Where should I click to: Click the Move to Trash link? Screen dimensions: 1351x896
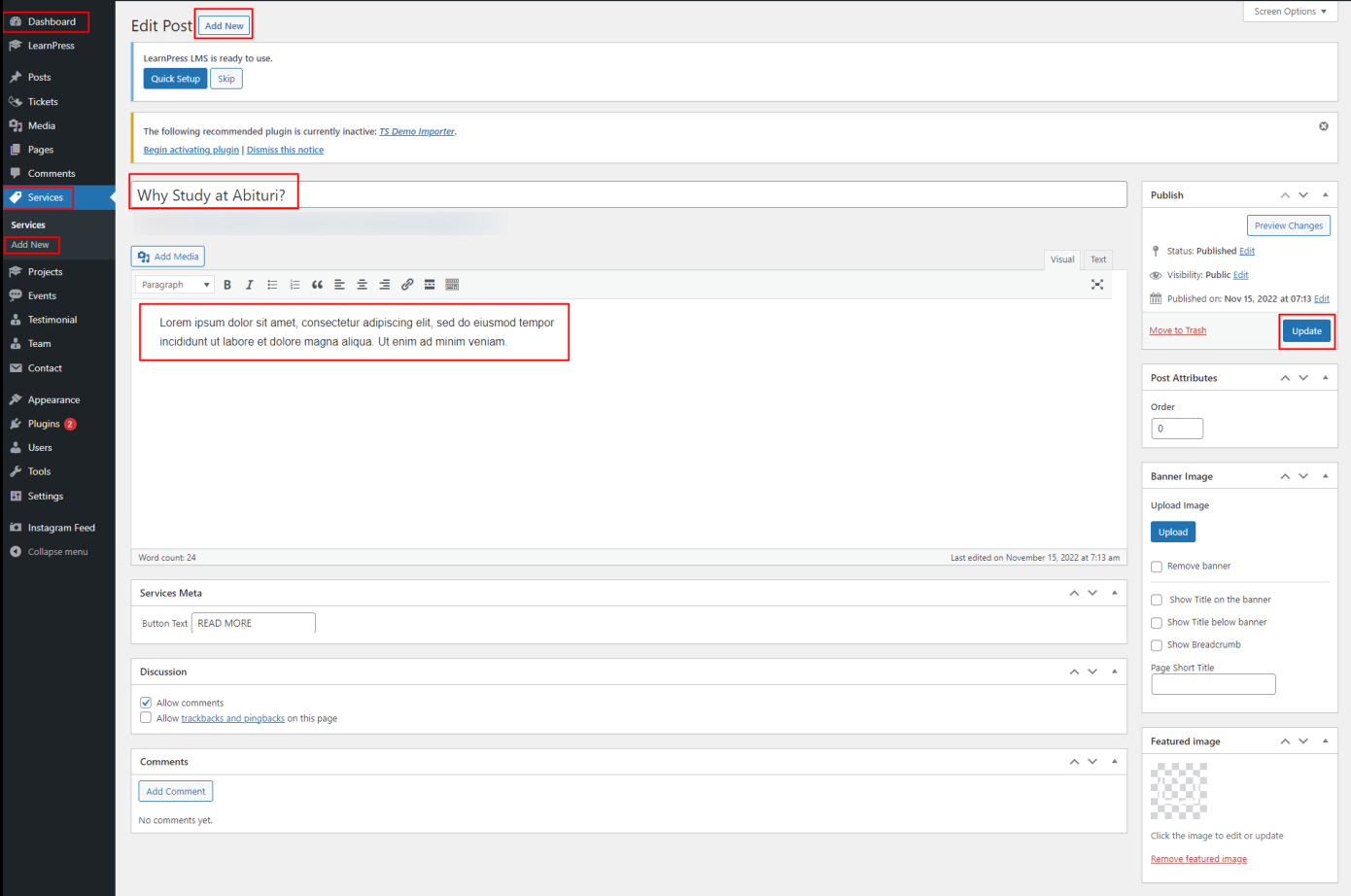click(x=1177, y=330)
